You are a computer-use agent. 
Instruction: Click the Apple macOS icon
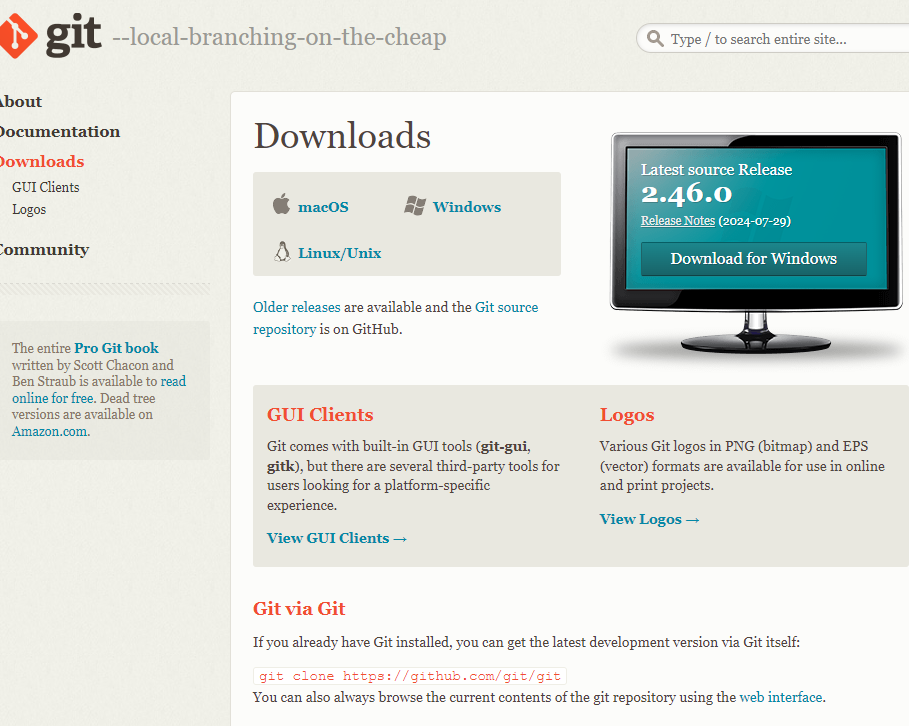pyautogui.click(x=282, y=205)
